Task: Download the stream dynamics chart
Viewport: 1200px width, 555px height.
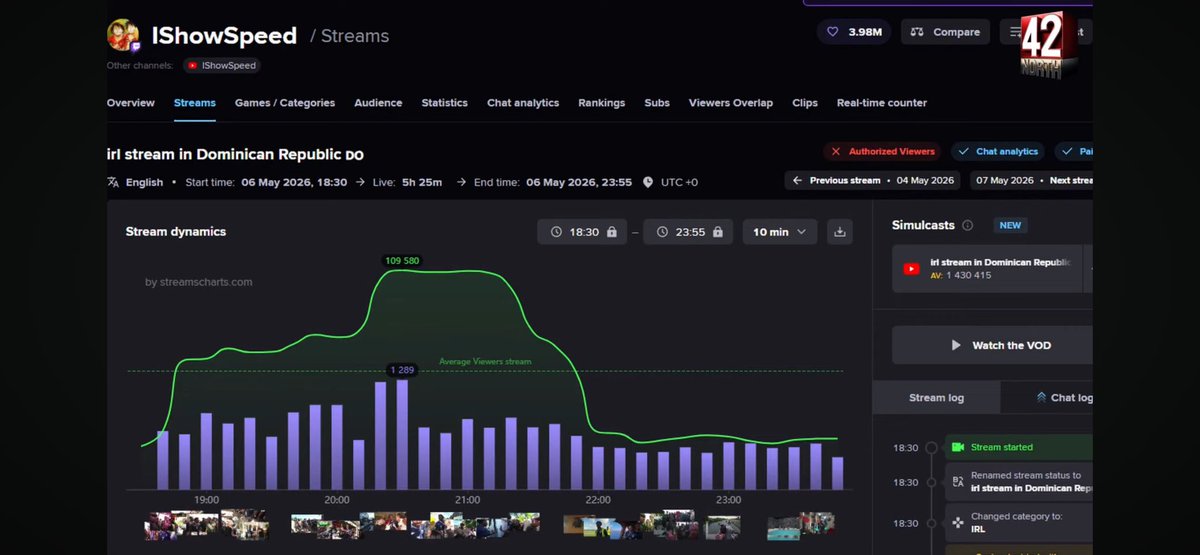Action: pos(840,232)
